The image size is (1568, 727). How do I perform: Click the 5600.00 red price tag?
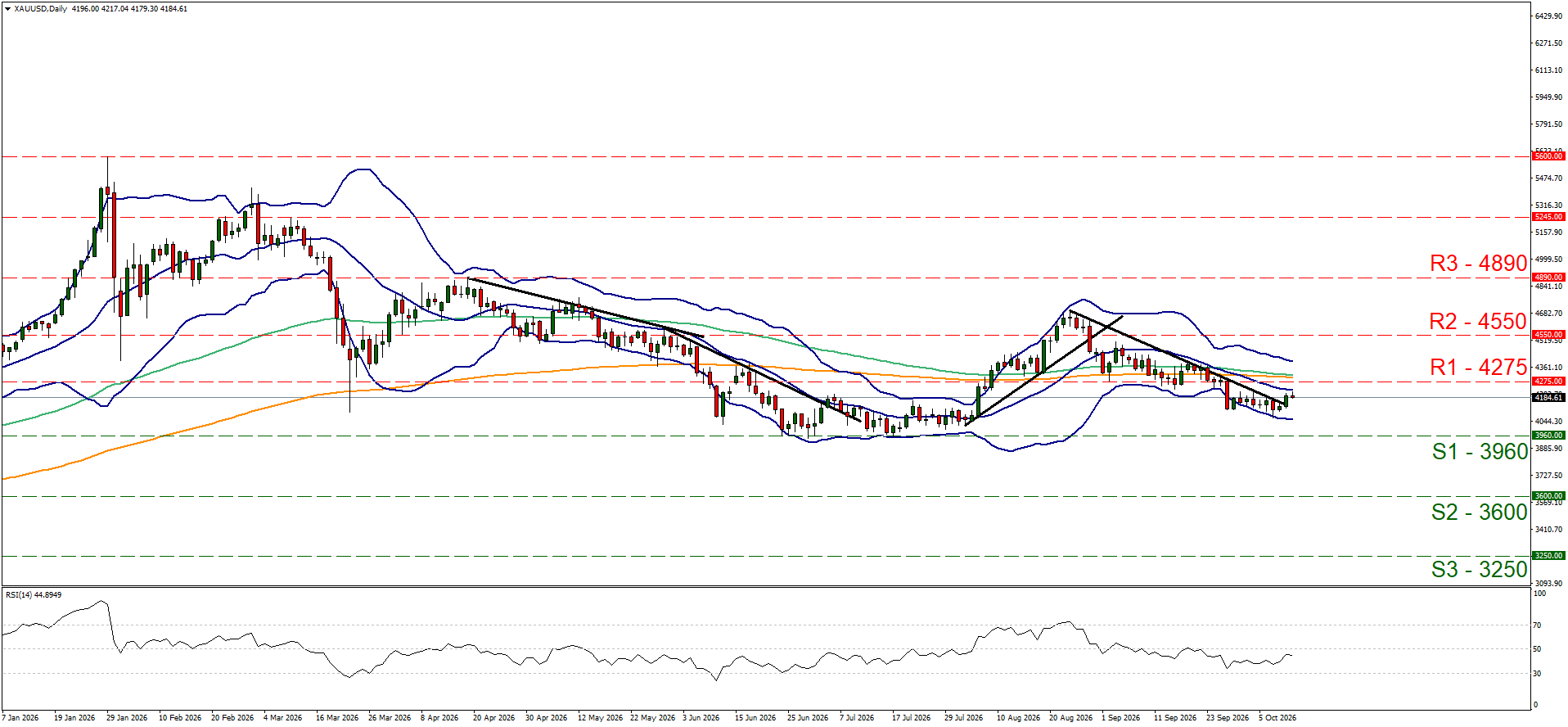click(x=1548, y=156)
